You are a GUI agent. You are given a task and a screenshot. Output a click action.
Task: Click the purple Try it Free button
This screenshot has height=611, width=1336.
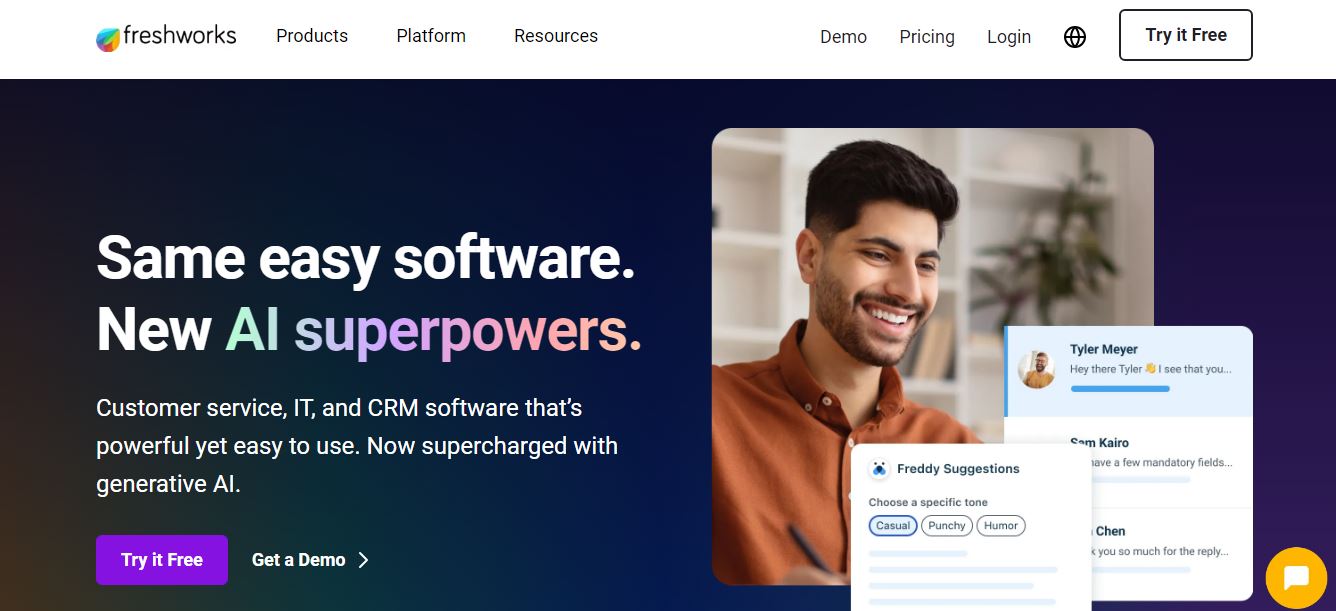click(162, 560)
